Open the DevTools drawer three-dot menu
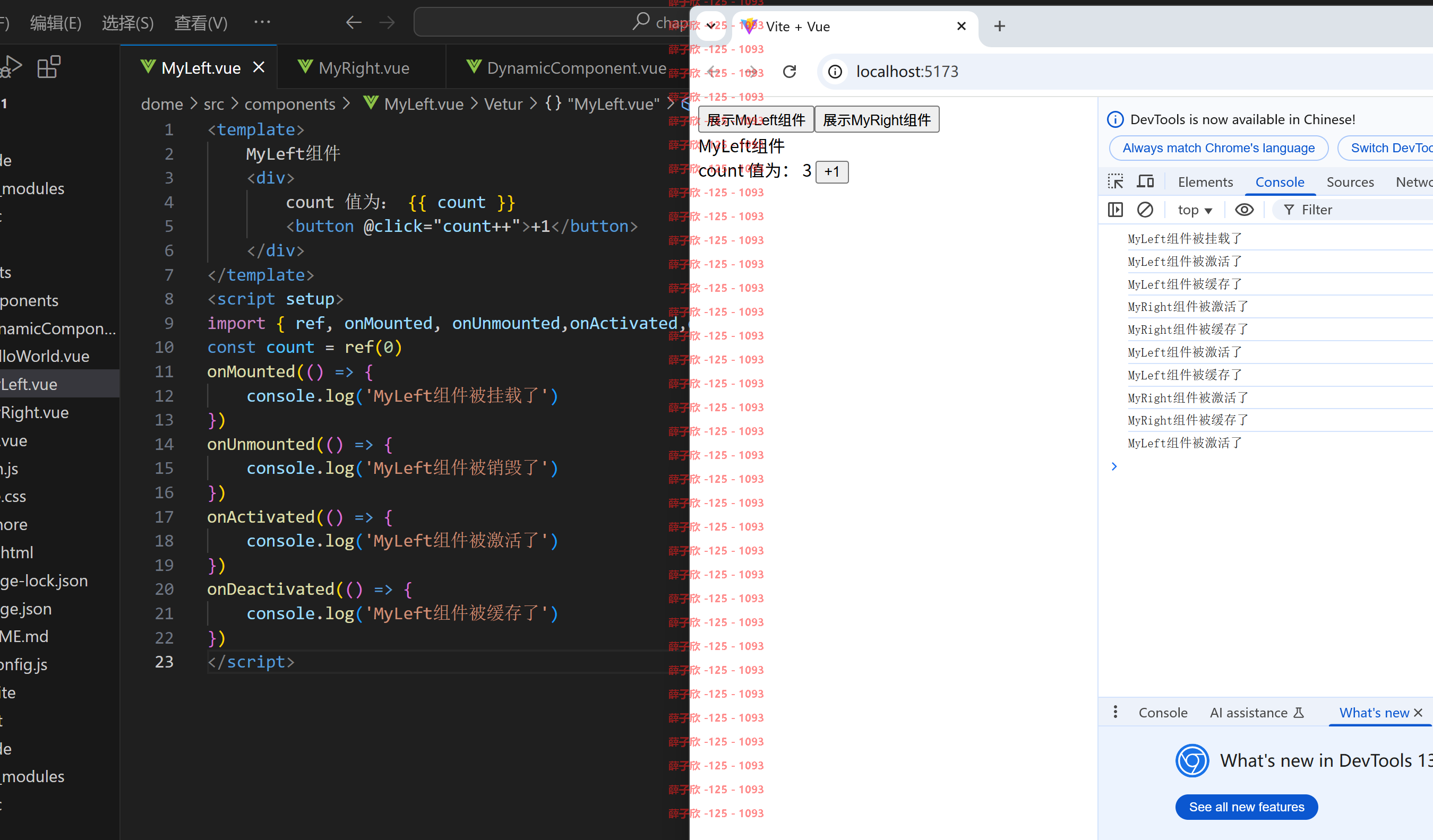The image size is (1433, 840). click(1115, 712)
